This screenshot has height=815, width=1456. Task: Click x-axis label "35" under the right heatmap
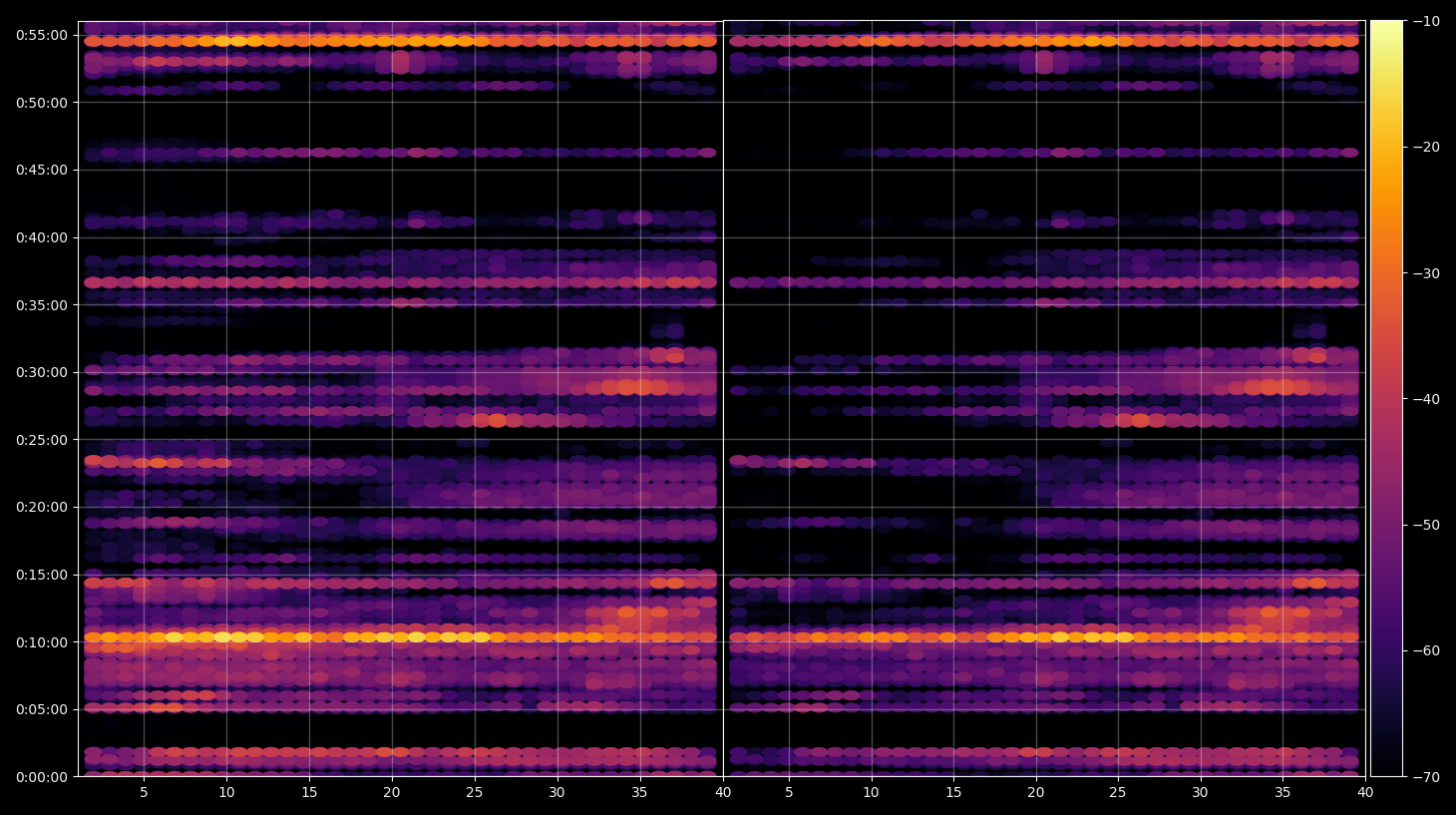1282,793
